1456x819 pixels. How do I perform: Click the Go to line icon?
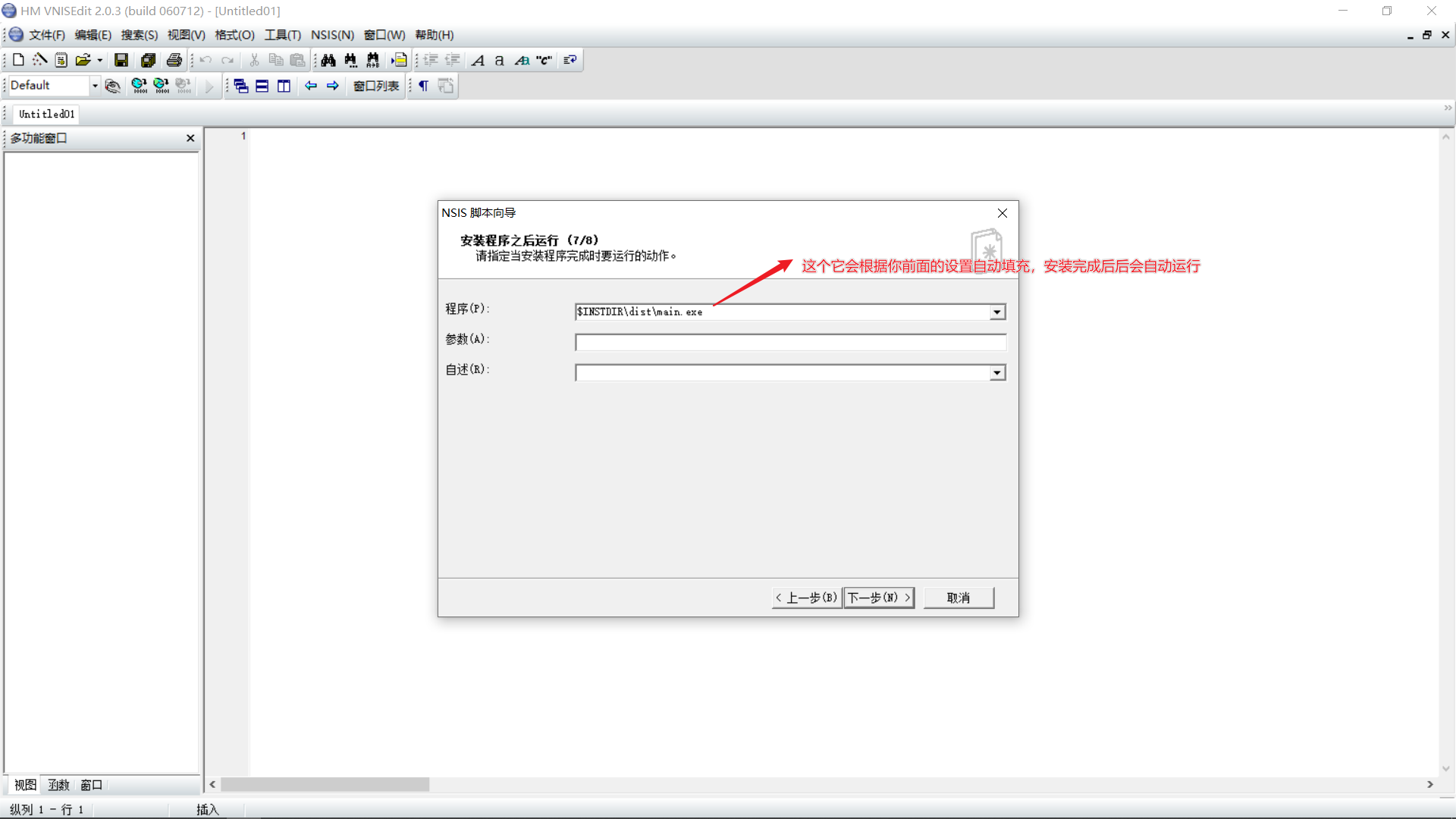coord(399,60)
